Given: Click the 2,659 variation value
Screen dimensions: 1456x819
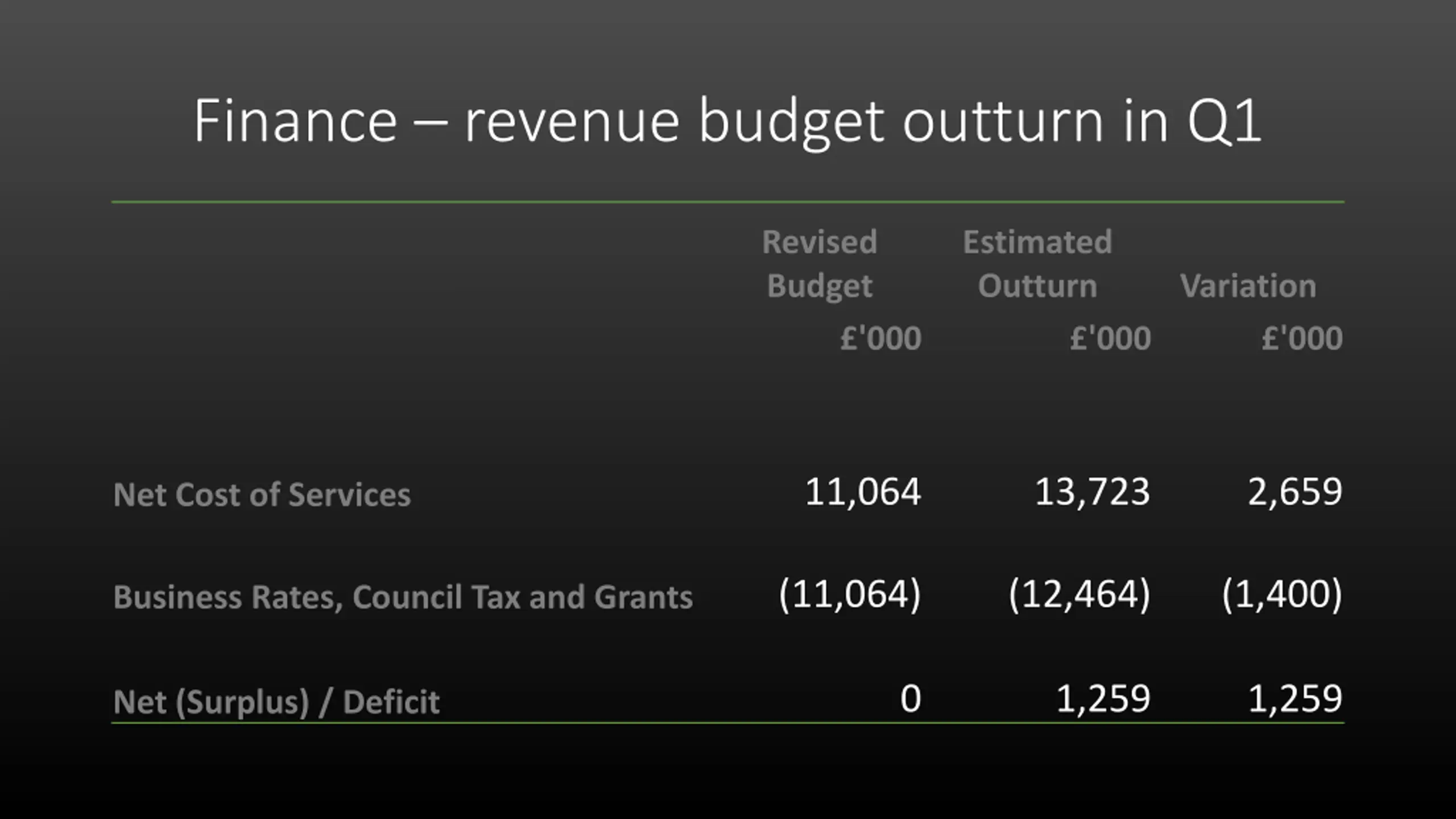Looking at the screenshot, I should tap(1295, 492).
